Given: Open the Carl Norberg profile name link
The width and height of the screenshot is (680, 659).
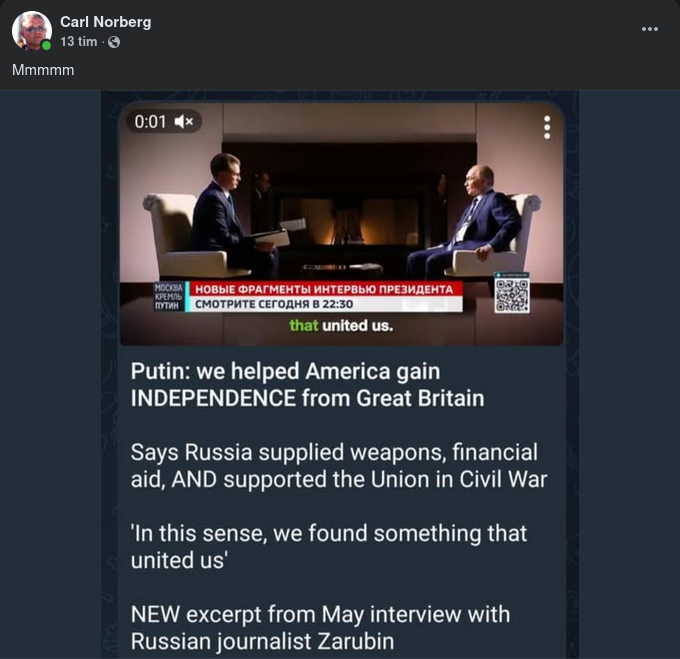Looking at the screenshot, I should [x=105, y=22].
